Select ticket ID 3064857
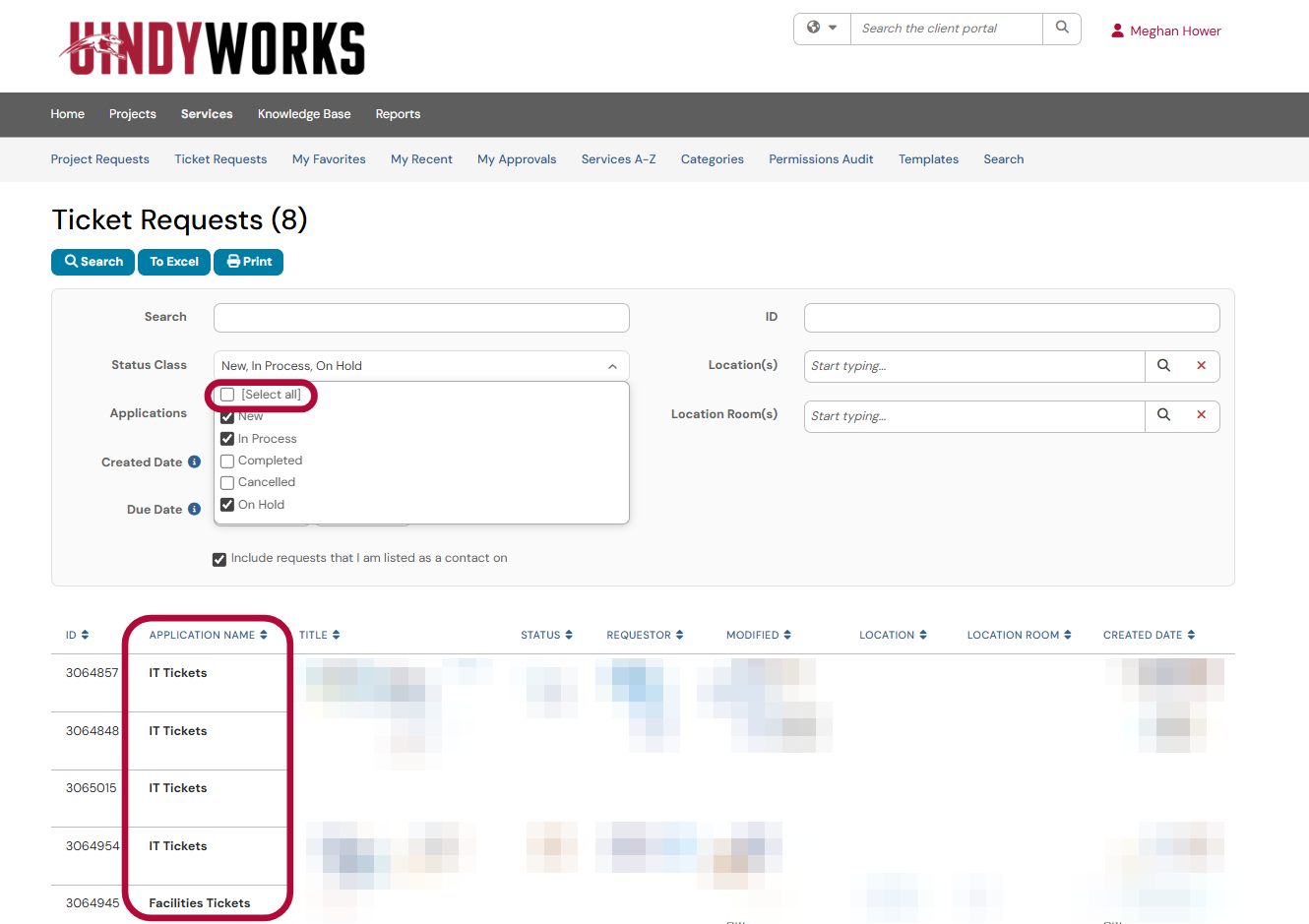 click(x=92, y=673)
